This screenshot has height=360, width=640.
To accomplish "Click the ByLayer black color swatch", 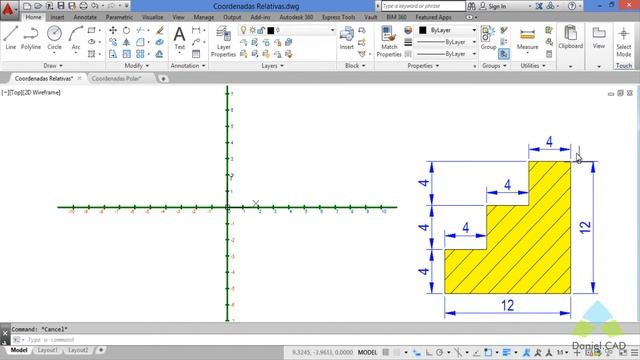I will [422, 30].
